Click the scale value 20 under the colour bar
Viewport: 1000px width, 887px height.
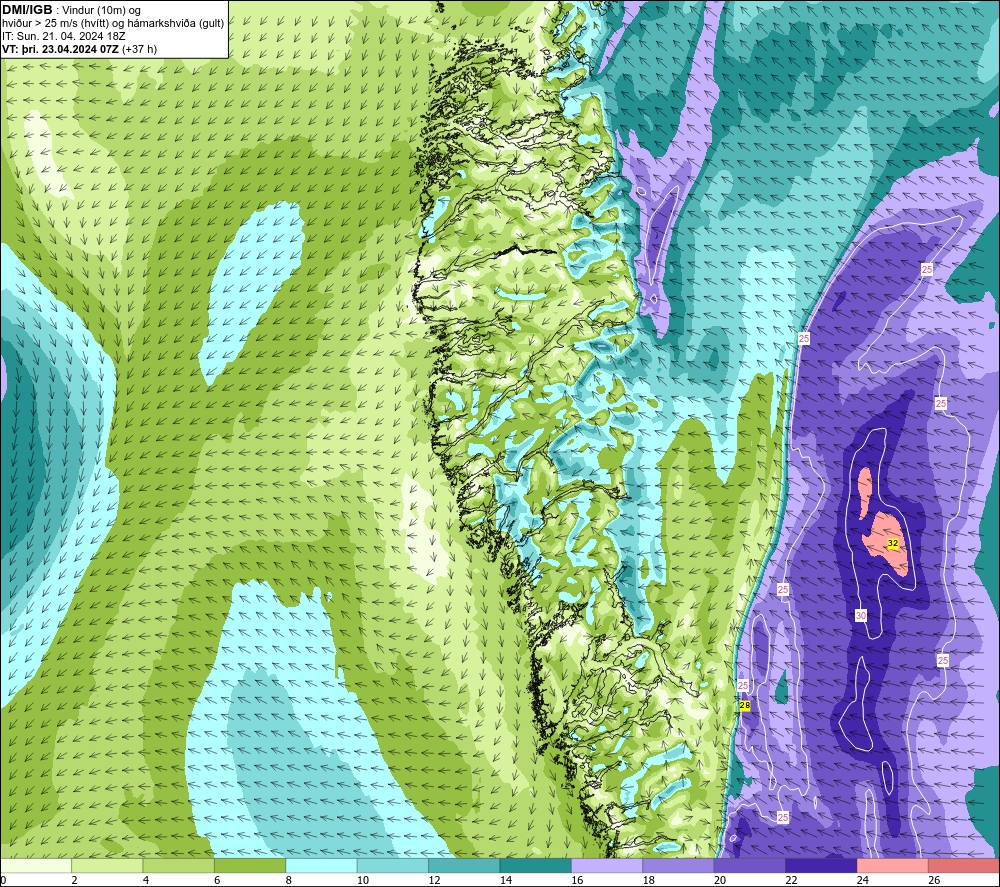720,880
